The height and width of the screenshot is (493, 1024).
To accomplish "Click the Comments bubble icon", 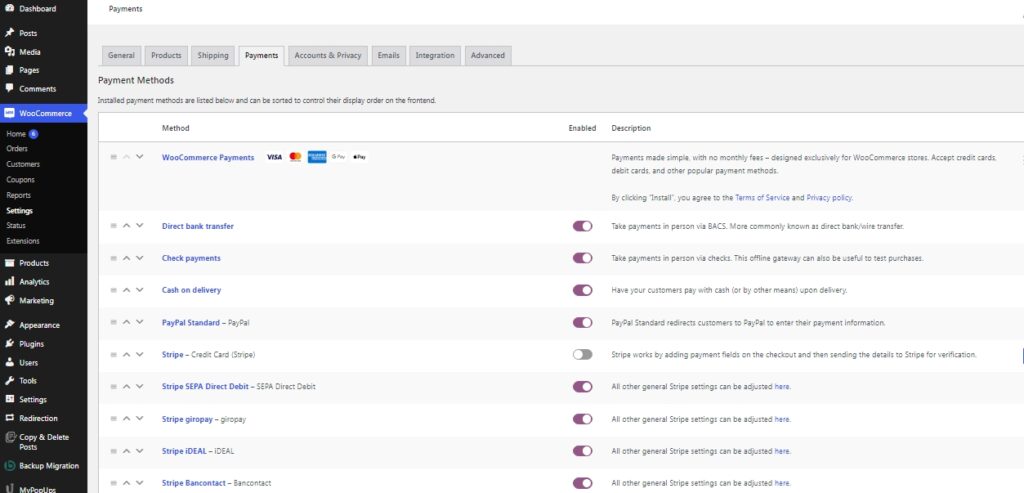I will [9, 88].
